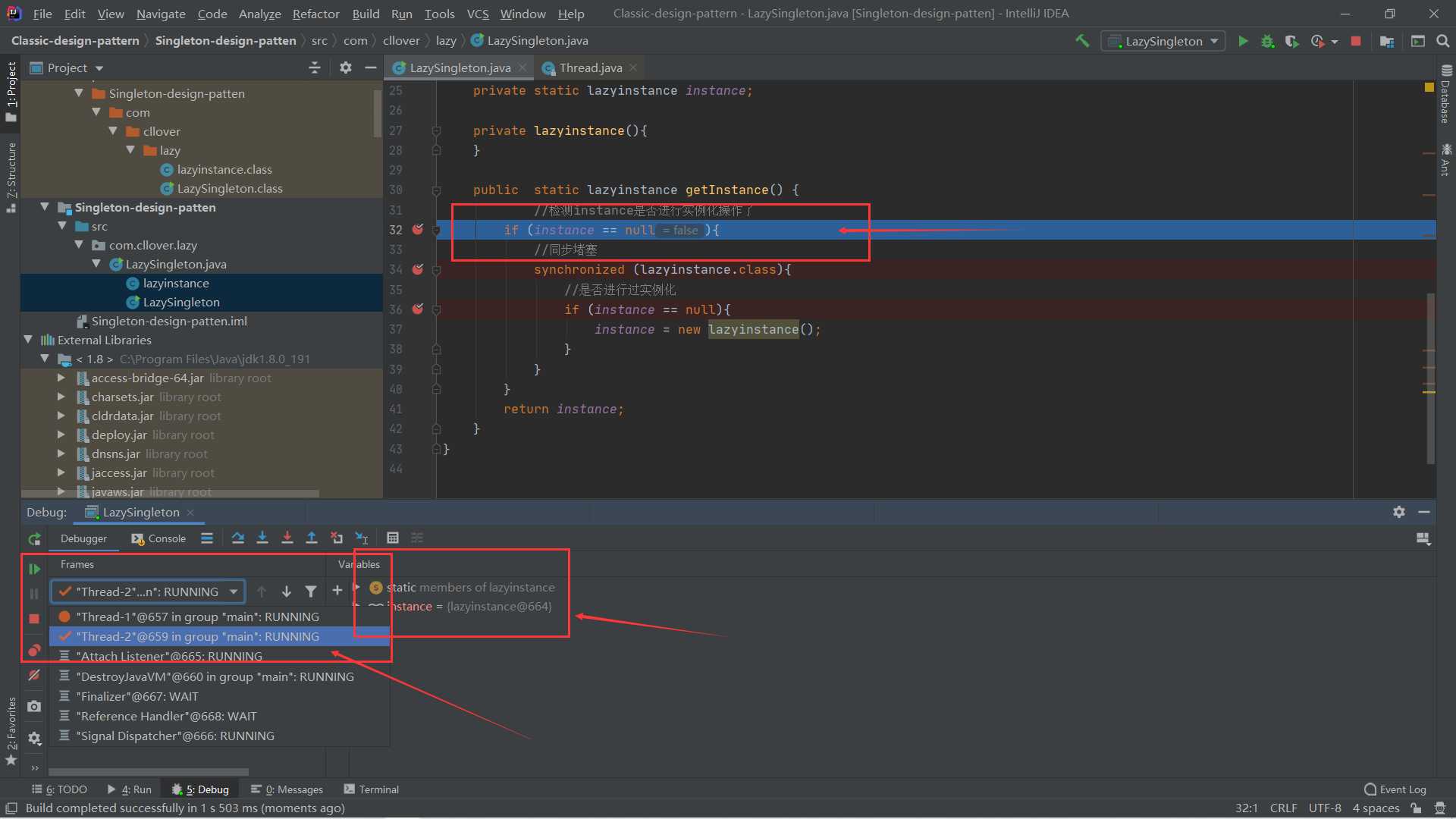This screenshot has height=819, width=1456.
Task: Open Project Structure dialog icon
Action: (x=1387, y=41)
